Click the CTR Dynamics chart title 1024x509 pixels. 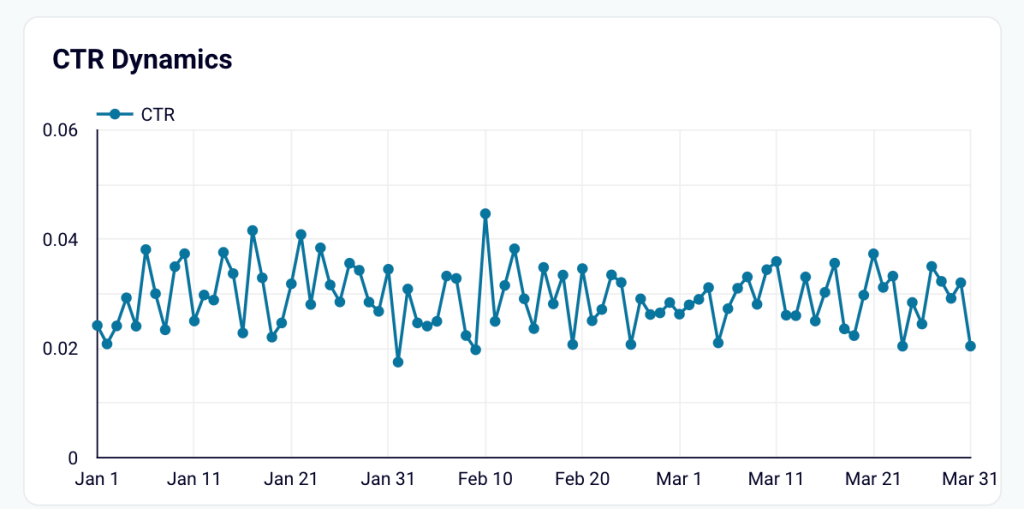click(142, 60)
